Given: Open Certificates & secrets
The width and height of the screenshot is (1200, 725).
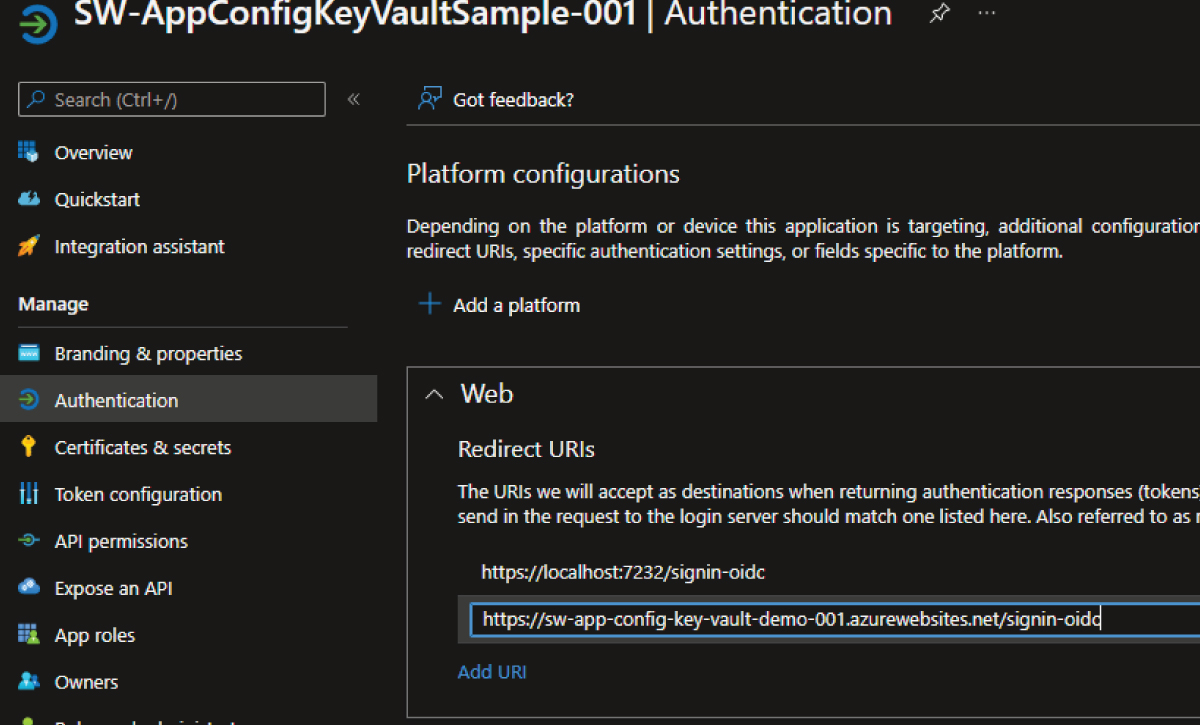Looking at the screenshot, I should (x=143, y=448).
